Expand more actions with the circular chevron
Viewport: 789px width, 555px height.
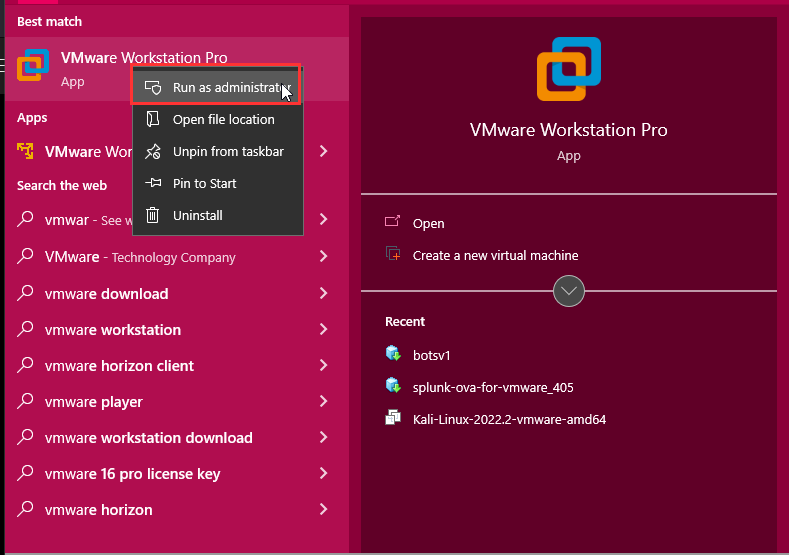[x=569, y=291]
